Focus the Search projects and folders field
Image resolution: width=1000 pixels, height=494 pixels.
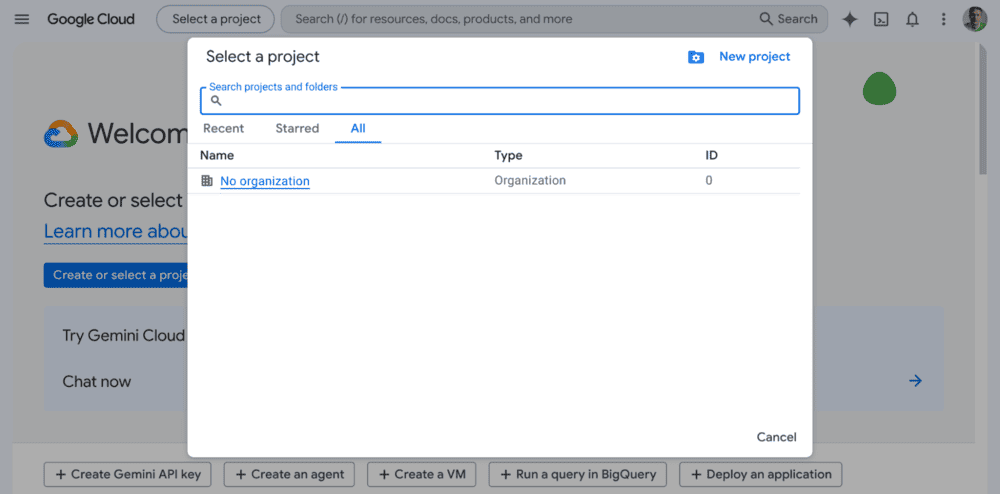coord(499,101)
